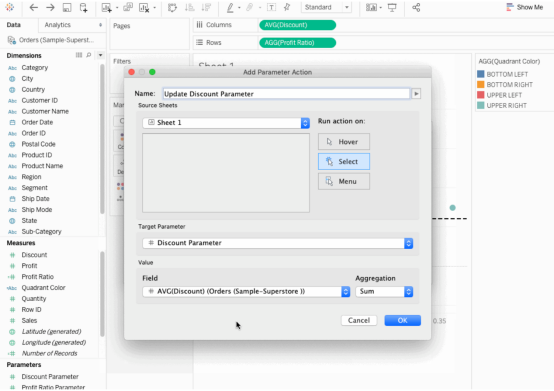The width and height of the screenshot is (554, 391).
Task: Choose Select as the run action
Action: point(344,161)
